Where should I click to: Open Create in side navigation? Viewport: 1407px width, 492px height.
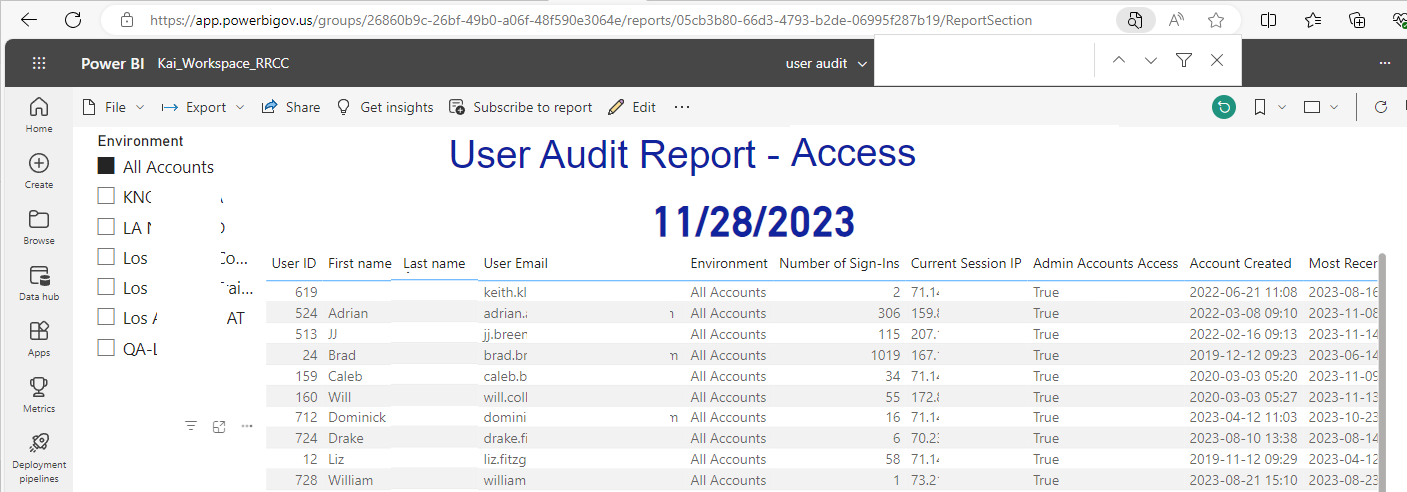[39, 170]
